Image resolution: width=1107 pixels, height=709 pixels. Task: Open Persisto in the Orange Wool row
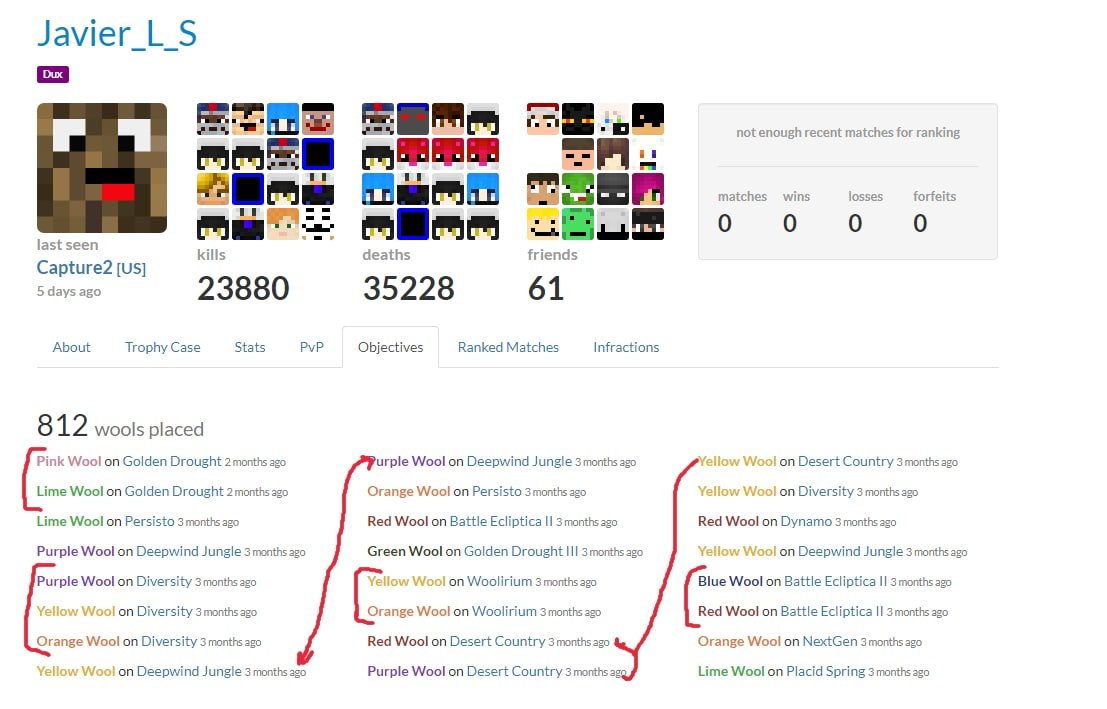pos(497,491)
